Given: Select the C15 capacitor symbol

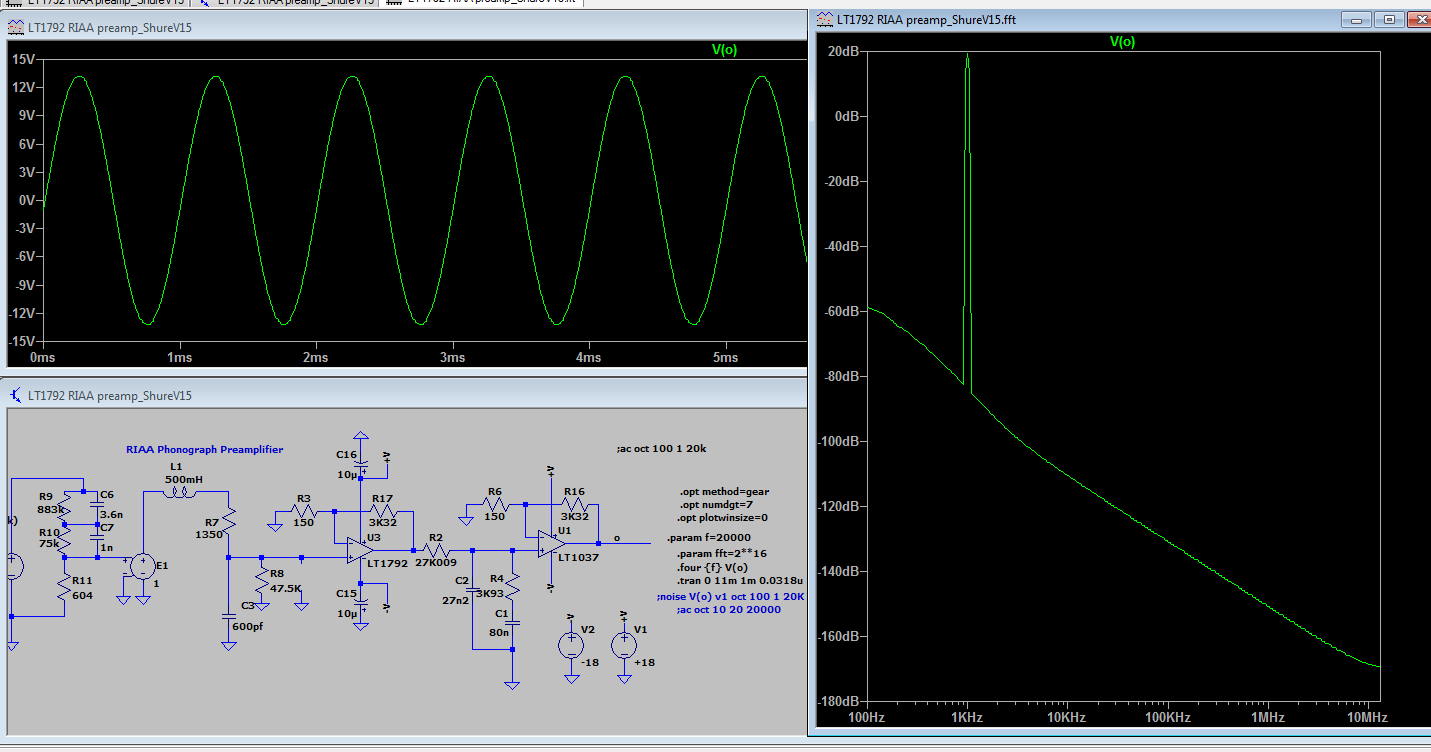Looking at the screenshot, I should (362, 603).
